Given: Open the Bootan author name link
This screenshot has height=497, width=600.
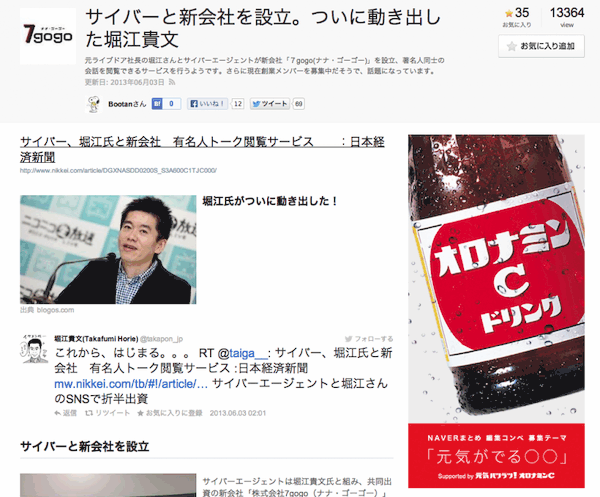Looking at the screenshot, I should pyautogui.click(x=123, y=104).
